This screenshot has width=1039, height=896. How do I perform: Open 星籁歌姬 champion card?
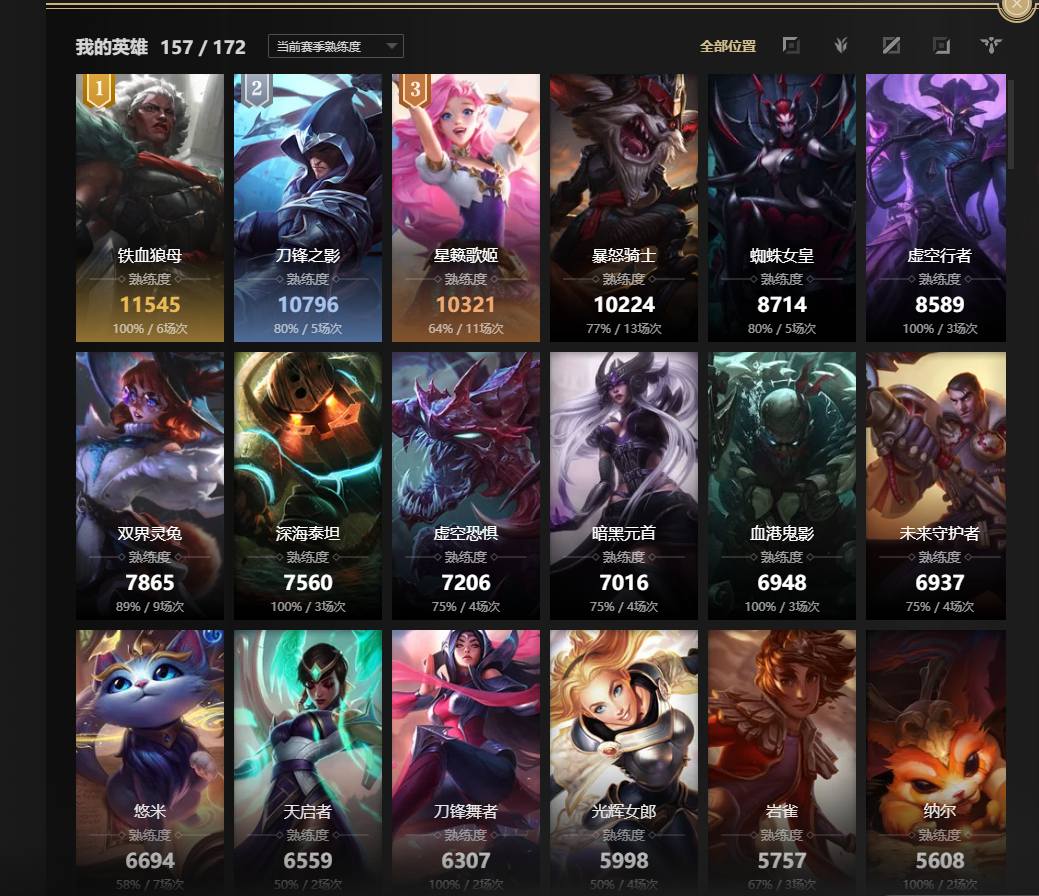click(466, 207)
